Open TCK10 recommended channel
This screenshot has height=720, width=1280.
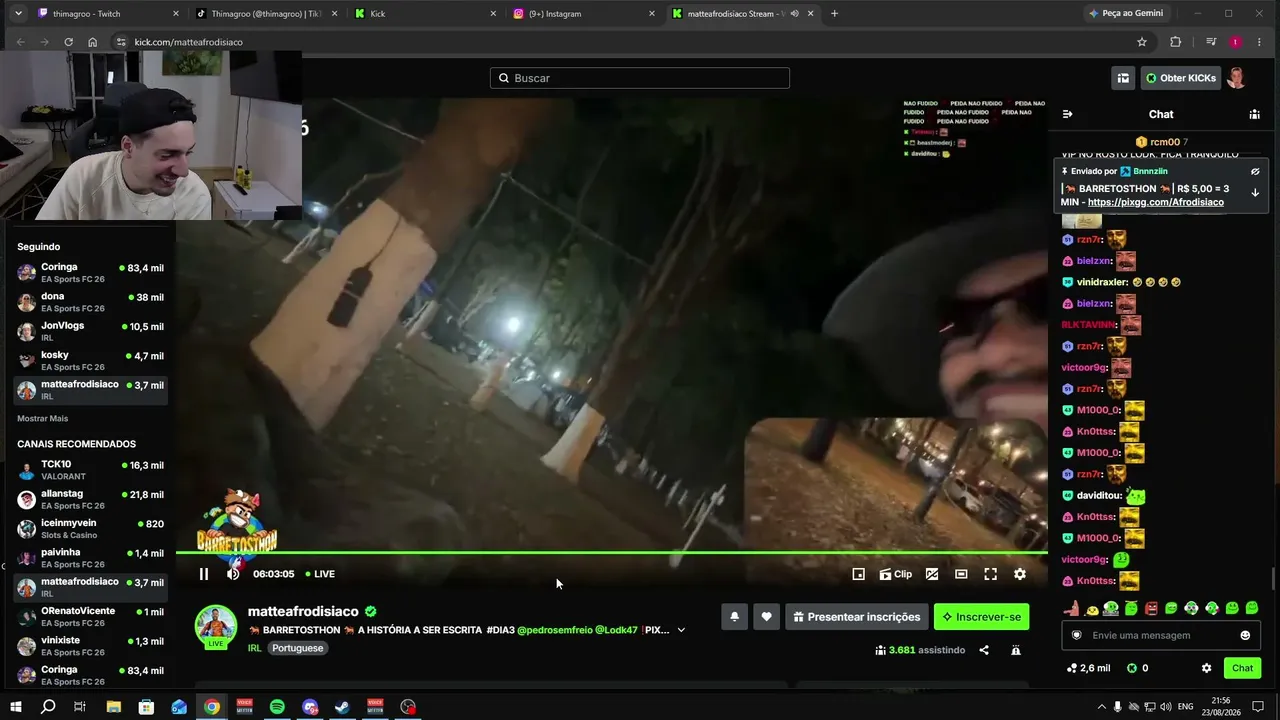[90, 470]
